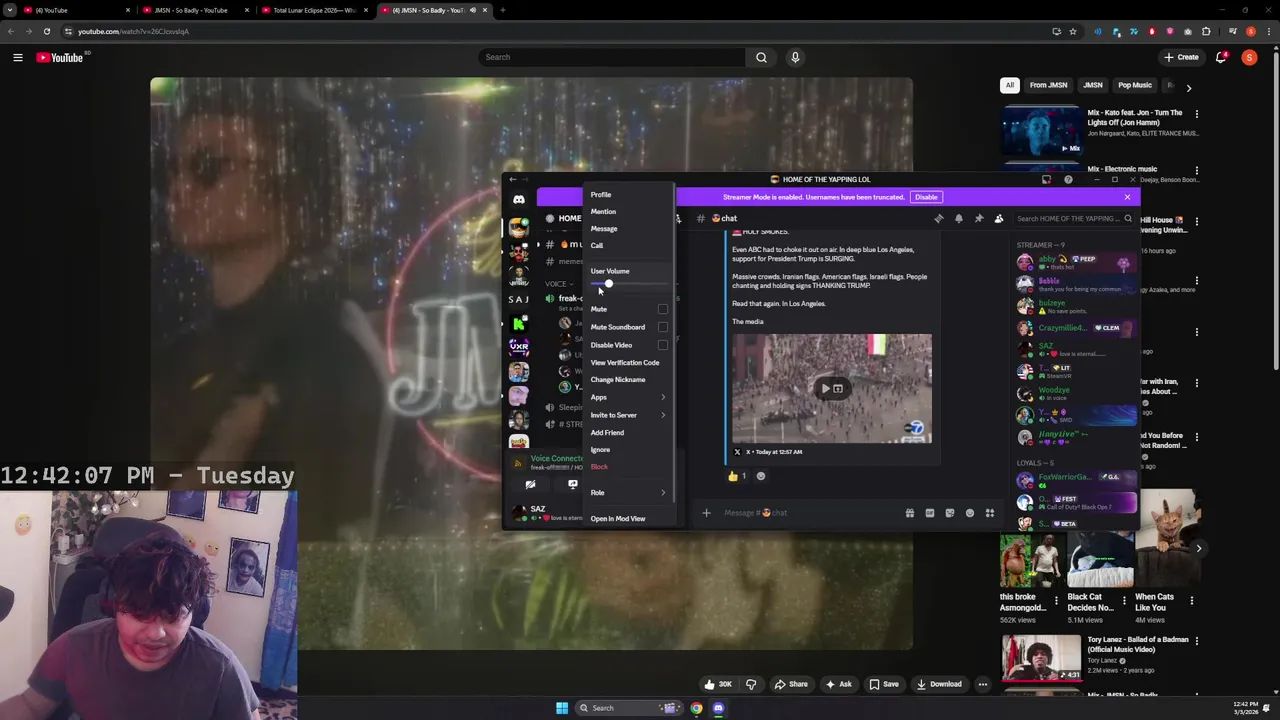Click in YouTube search field
Viewport: 1280px width, 720px height.
point(612,57)
